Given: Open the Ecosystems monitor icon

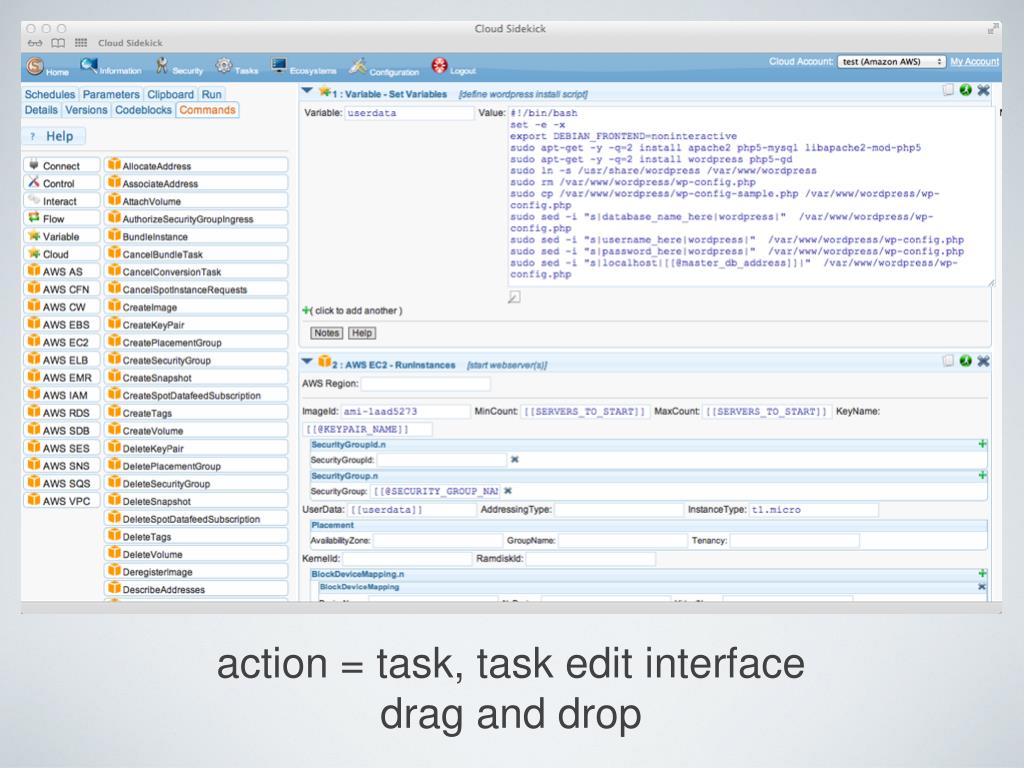Looking at the screenshot, I should point(279,65).
